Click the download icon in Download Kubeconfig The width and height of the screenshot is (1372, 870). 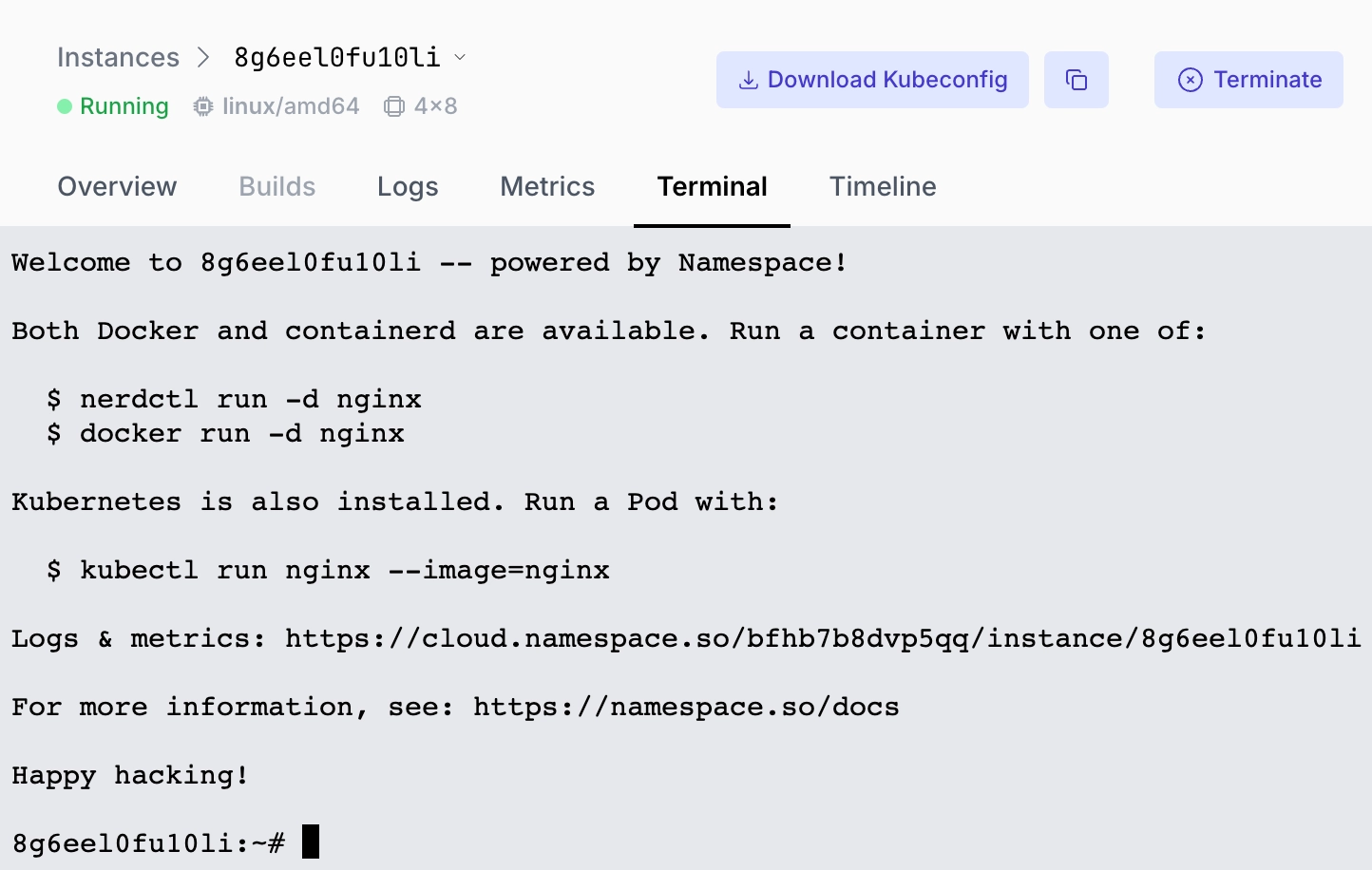coord(749,80)
